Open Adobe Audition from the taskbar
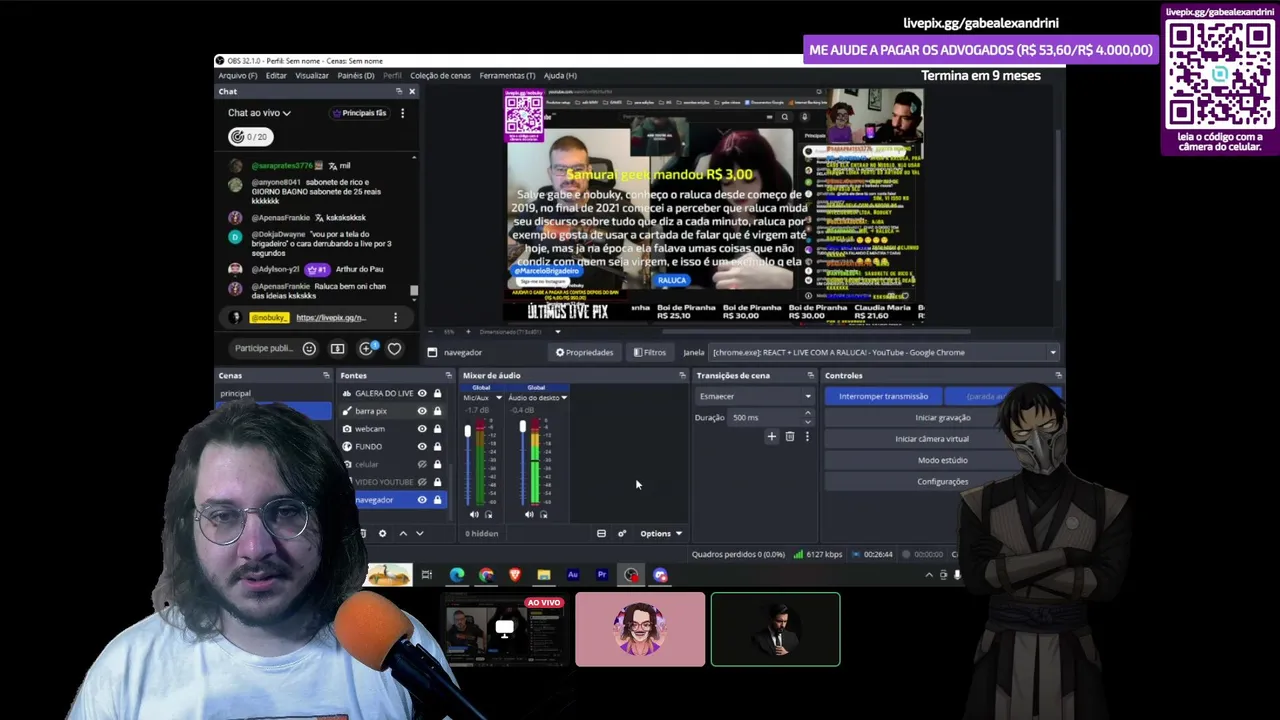 point(573,574)
